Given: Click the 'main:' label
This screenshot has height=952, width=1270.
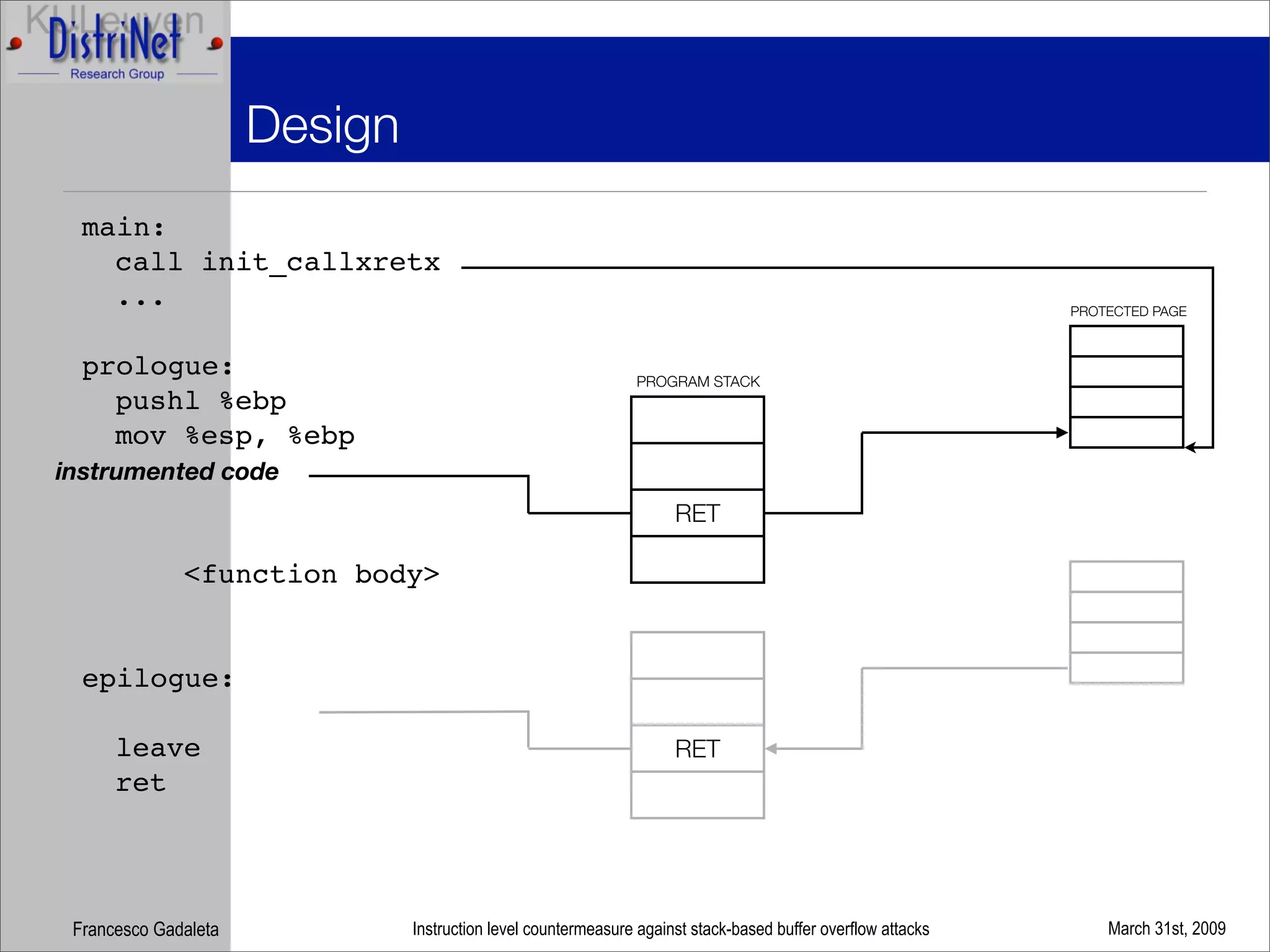Looking at the screenshot, I should point(123,227).
